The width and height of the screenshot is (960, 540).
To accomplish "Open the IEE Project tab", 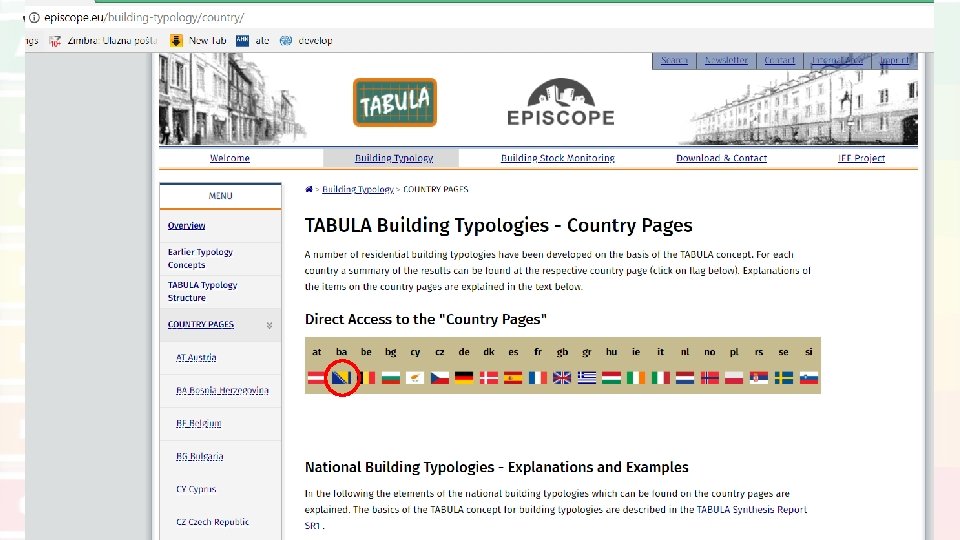I will (x=861, y=158).
